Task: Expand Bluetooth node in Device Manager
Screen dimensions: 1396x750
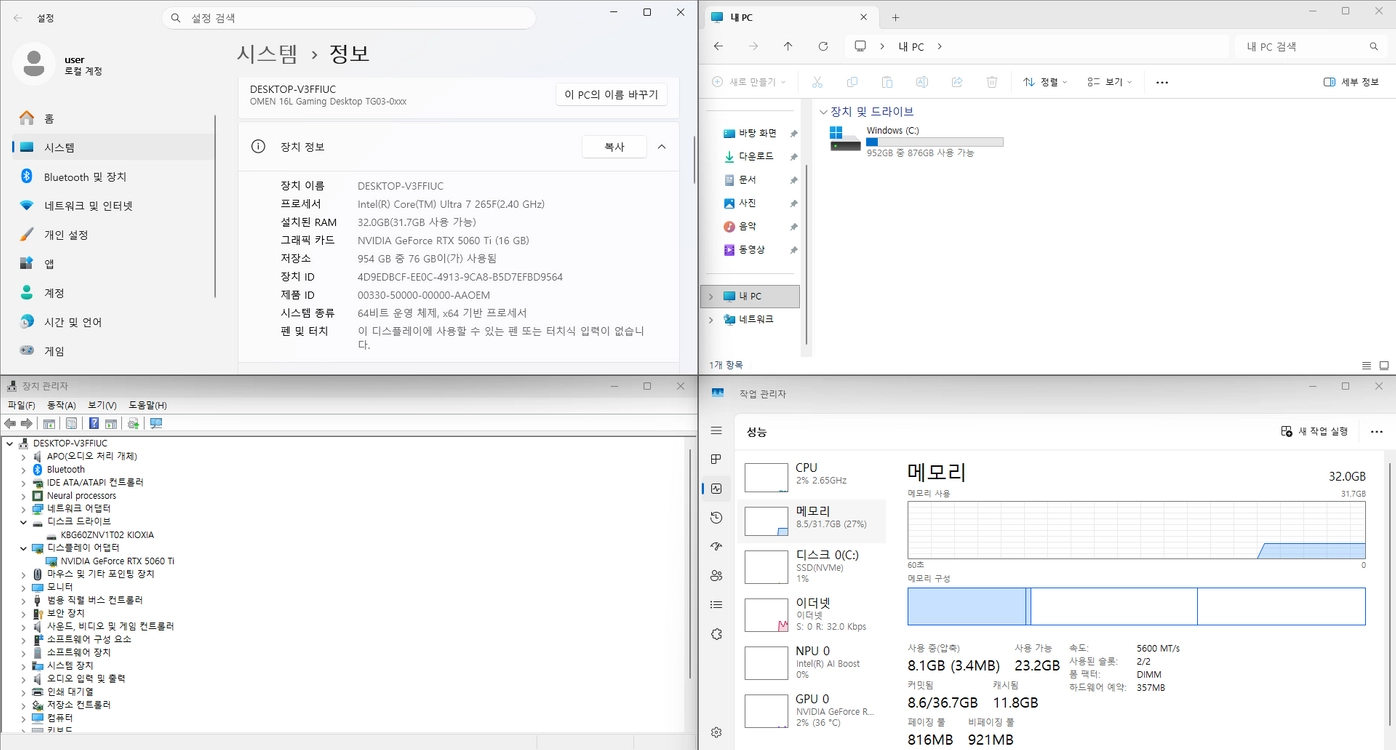Action: pos(24,469)
